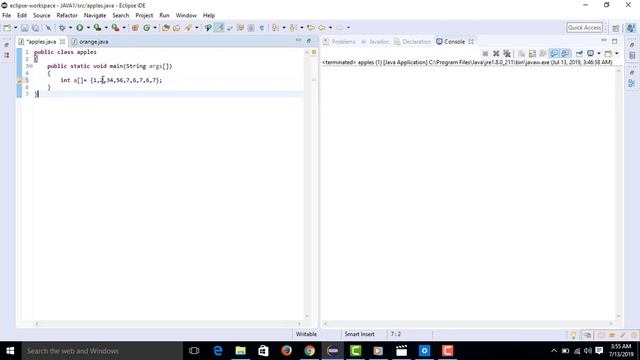
Task: Toggle Scroll Lock in Console
Action: pyautogui.click(x=532, y=53)
